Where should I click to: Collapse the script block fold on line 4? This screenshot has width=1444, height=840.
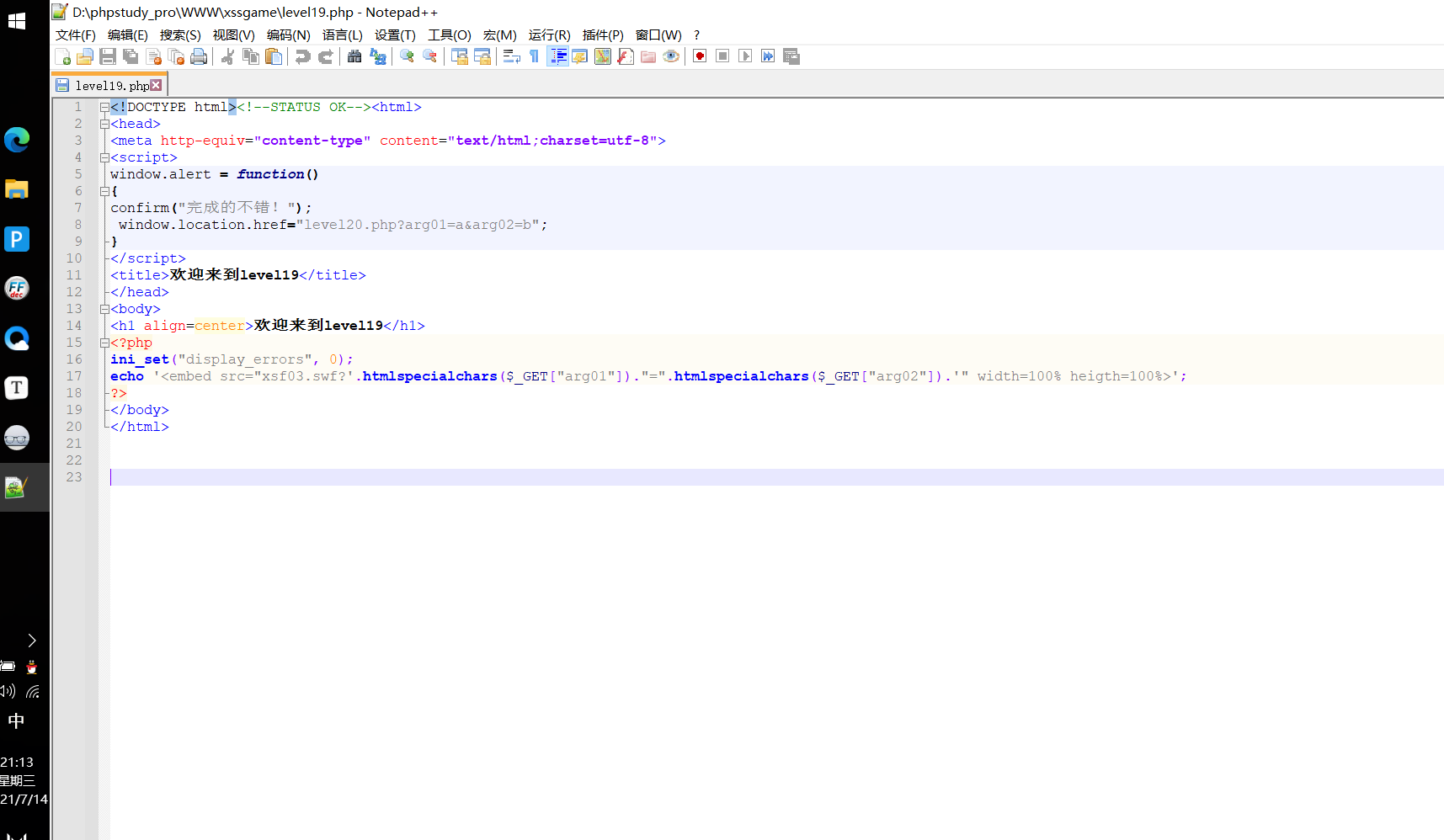(104, 157)
